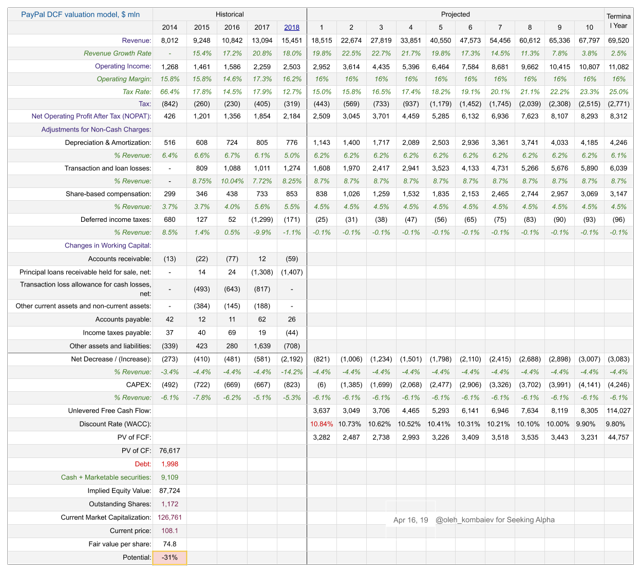This screenshot has height=573, width=640.
Task: Click the 2014 Revenue value 8,012
Action: coord(169,40)
